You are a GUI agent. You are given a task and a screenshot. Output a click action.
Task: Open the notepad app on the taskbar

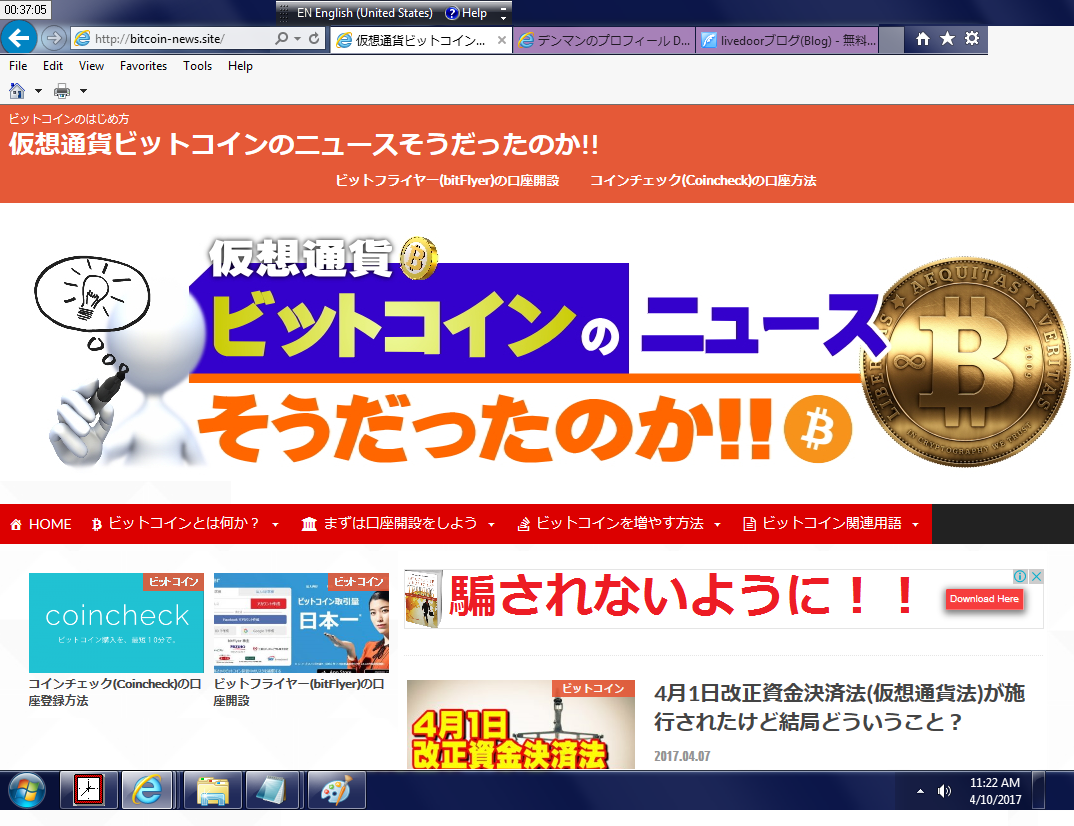(x=273, y=790)
